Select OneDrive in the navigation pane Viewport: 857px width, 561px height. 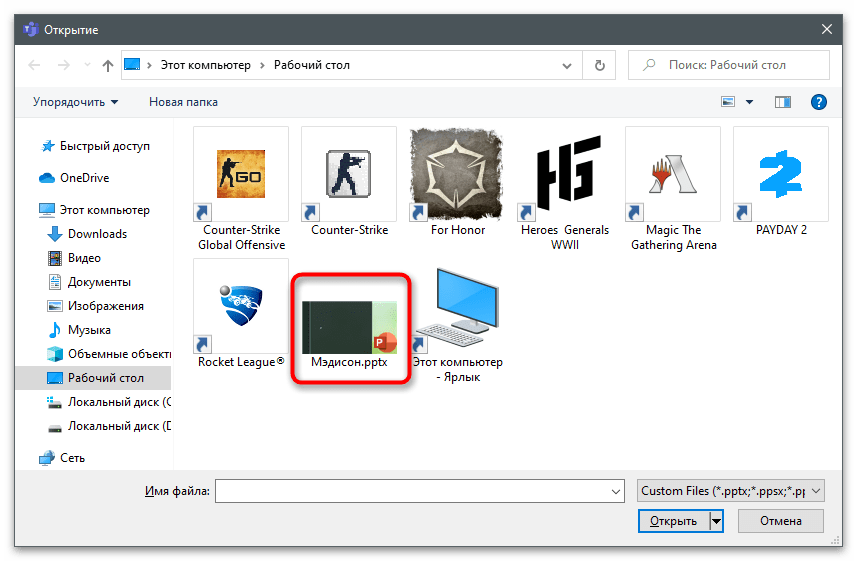pyautogui.click(x=84, y=178)
